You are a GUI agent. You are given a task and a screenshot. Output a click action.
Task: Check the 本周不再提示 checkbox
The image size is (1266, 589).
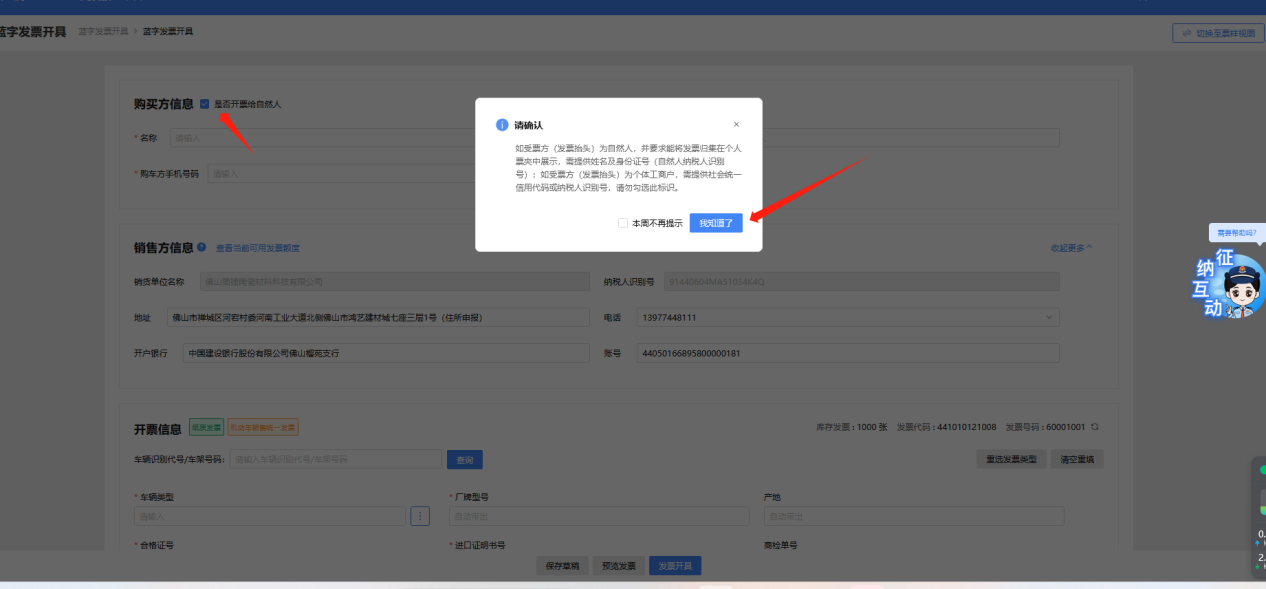(623, 223)
